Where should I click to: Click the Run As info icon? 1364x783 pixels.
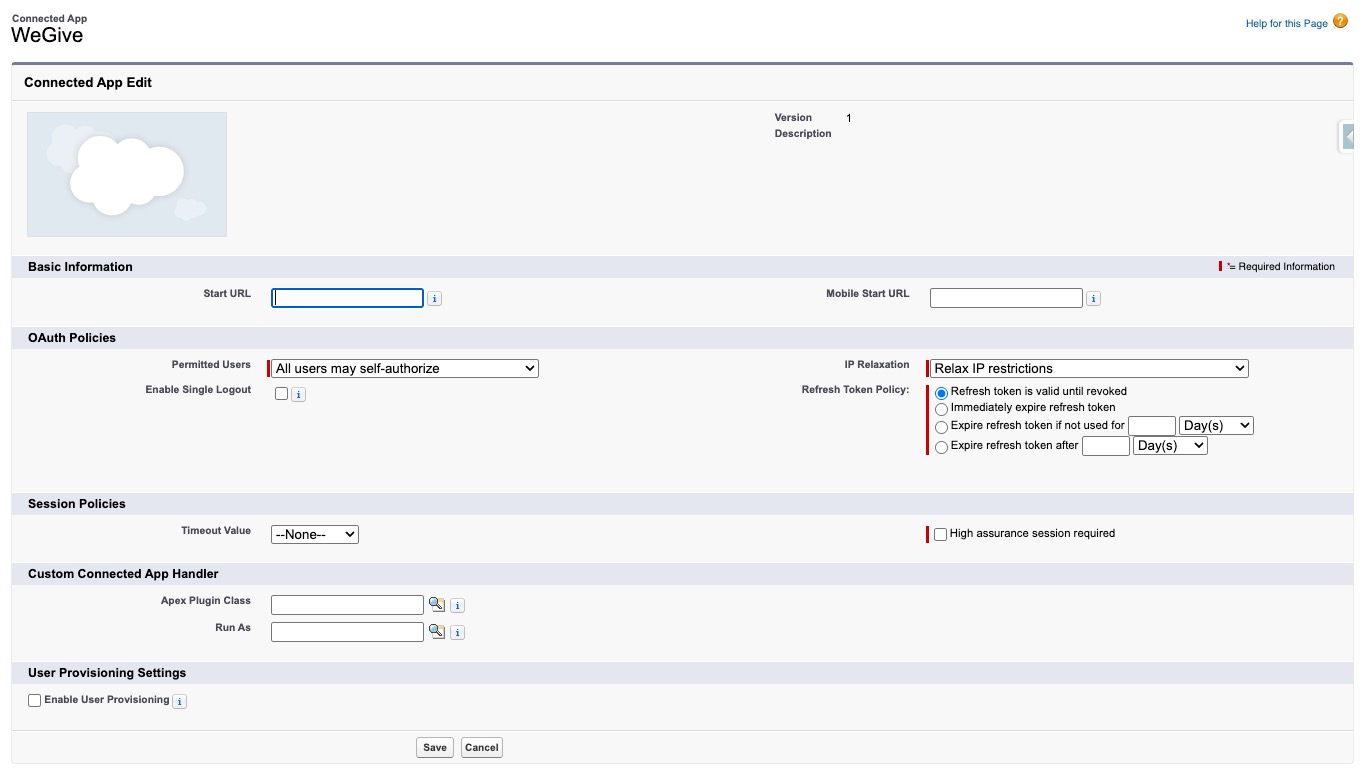tap(457, 633)
